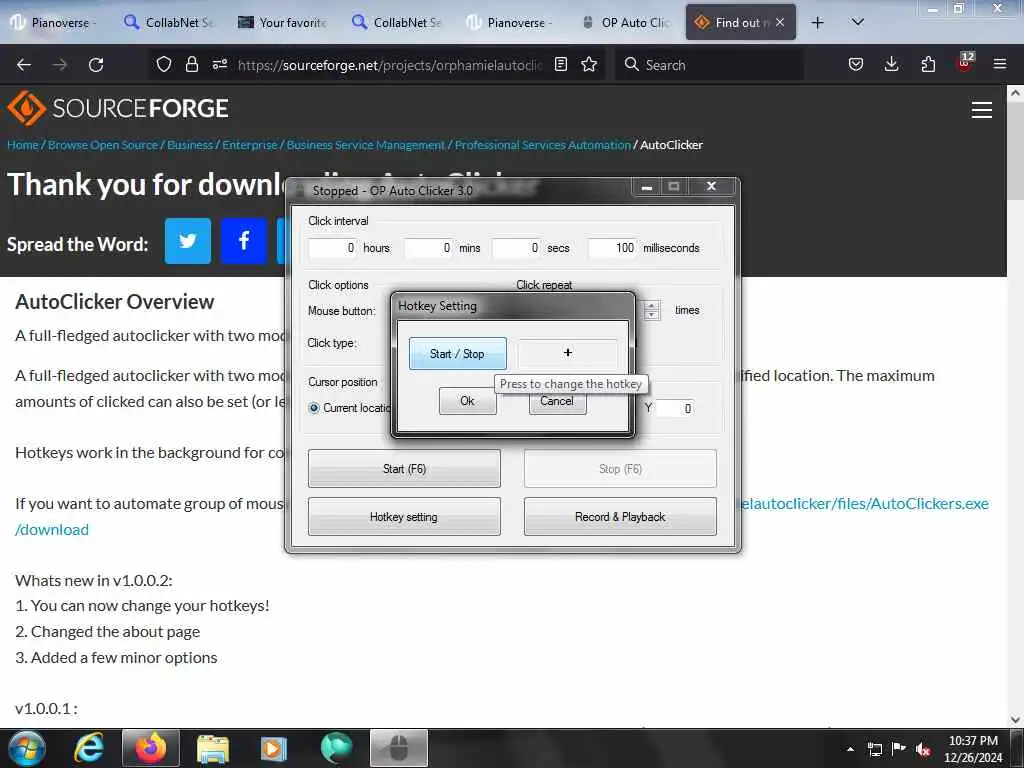Click the scrollbar down arrow on the page
This screenshot has width=1024, height=768.
pyautogui.click(x=1015, y=720)
